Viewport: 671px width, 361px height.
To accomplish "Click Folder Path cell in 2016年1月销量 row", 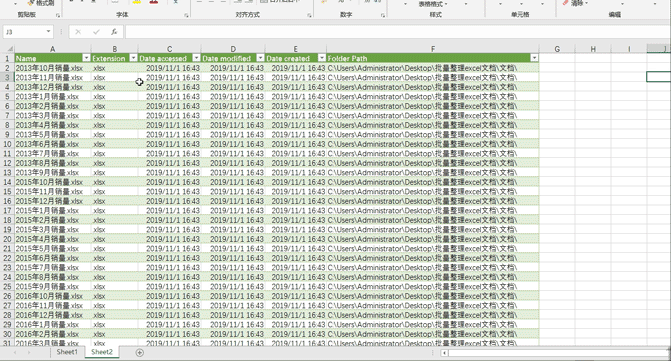I will point(433,324).
